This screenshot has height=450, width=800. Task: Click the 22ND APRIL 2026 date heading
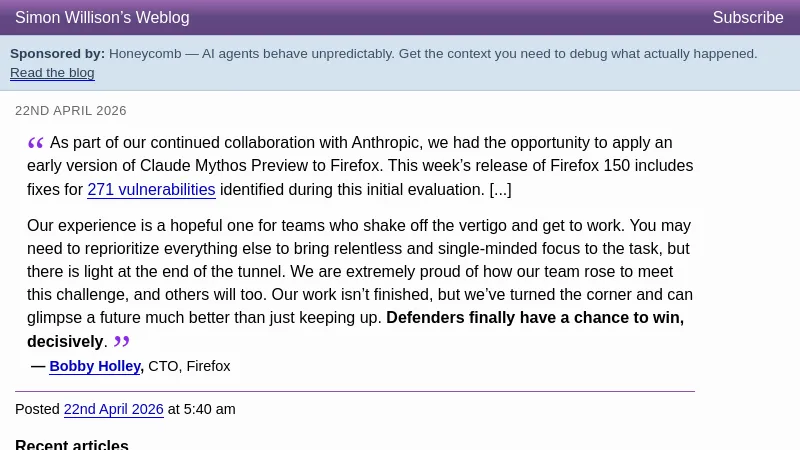point(71,111)
